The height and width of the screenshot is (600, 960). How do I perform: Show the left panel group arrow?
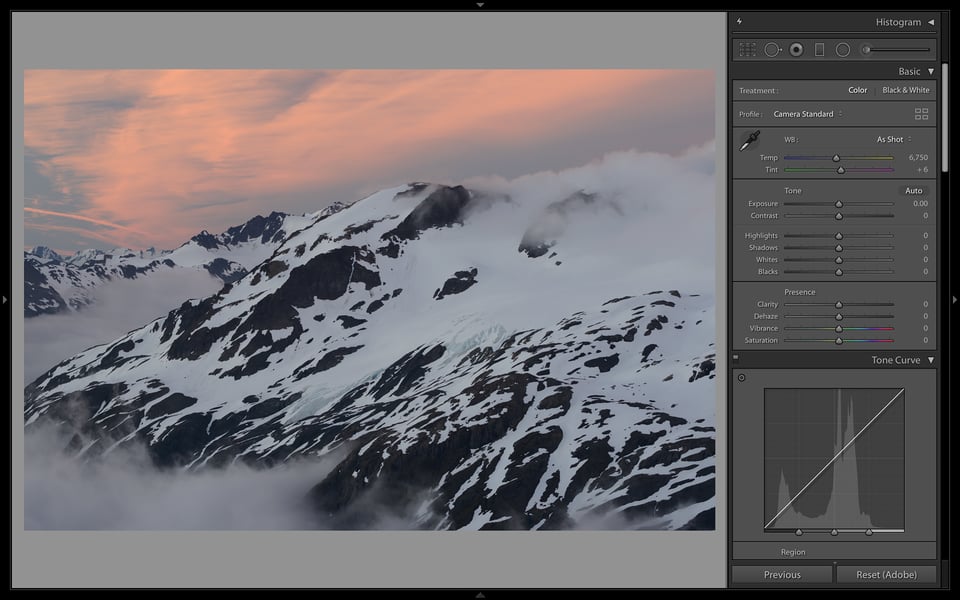click(5, 299)
